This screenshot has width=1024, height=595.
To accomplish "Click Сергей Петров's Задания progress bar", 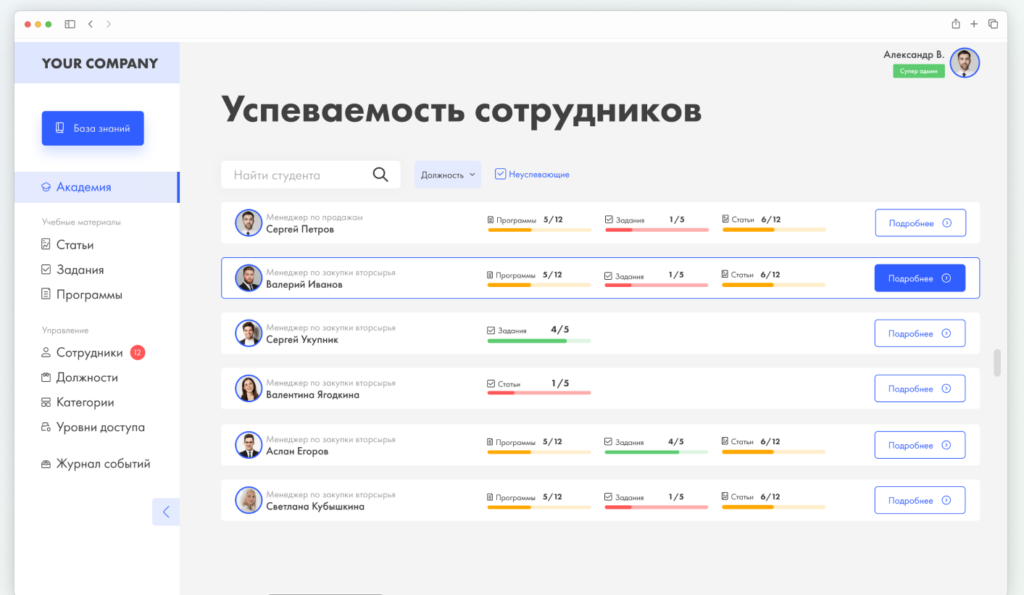I will coord(656,230).
